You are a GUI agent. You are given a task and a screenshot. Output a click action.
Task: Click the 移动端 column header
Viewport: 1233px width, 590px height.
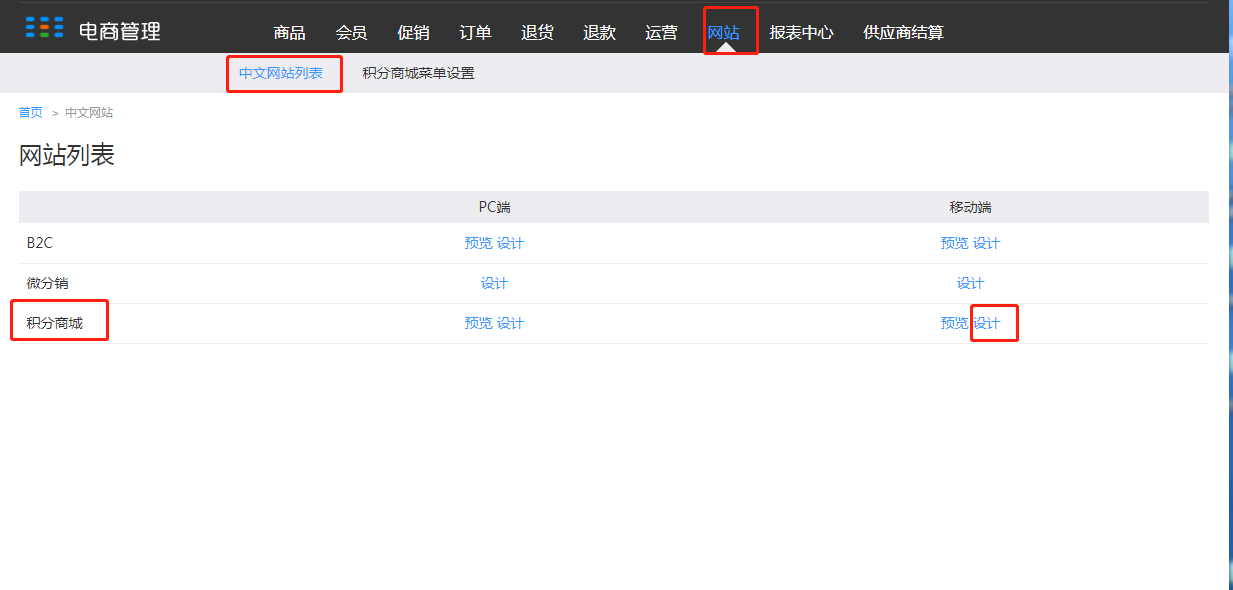click(970, 207)
